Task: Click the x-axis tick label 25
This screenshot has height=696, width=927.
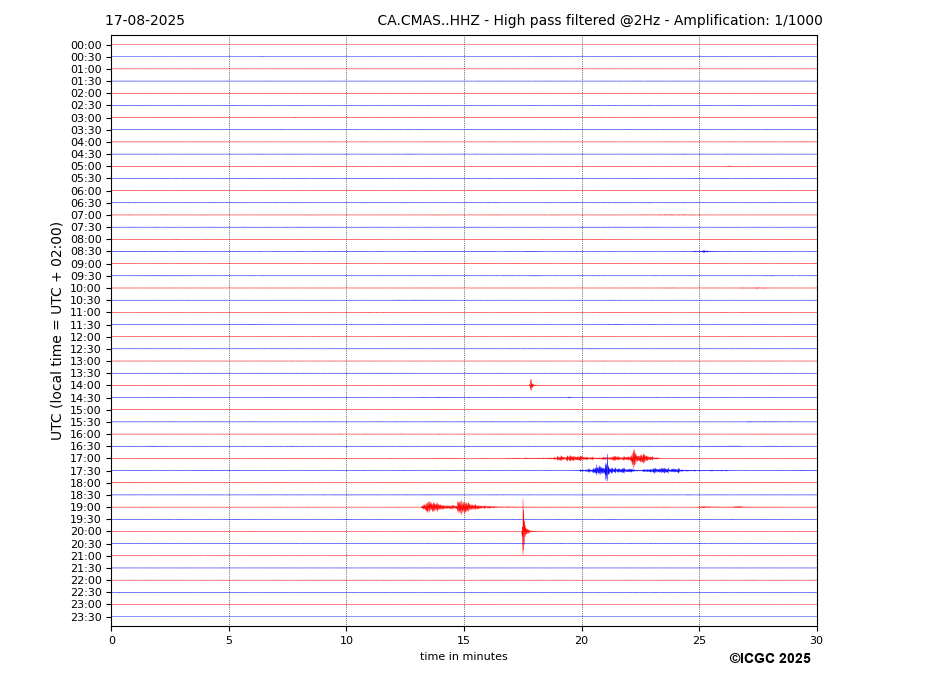Action: (x=699, y=640)
